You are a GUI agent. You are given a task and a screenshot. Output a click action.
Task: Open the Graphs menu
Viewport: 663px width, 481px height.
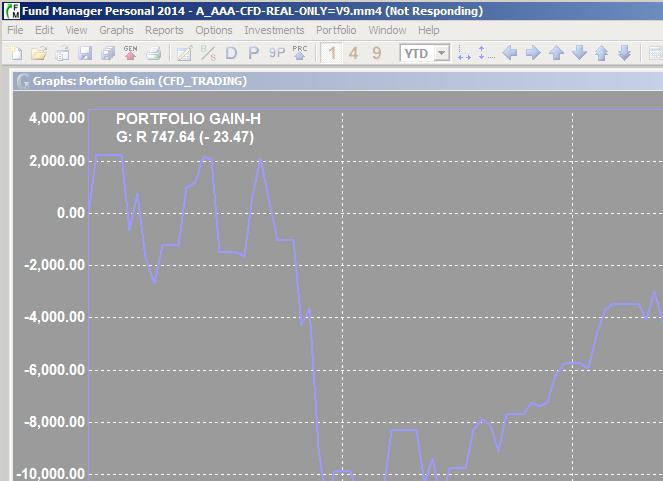116,30
